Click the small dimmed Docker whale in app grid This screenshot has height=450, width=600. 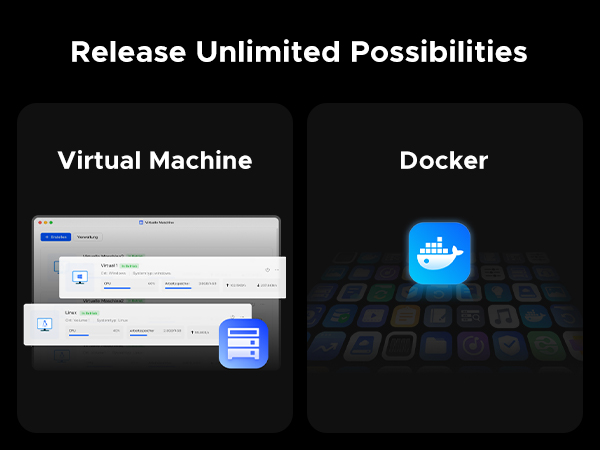pyautogui.click(x=535, y=316)
